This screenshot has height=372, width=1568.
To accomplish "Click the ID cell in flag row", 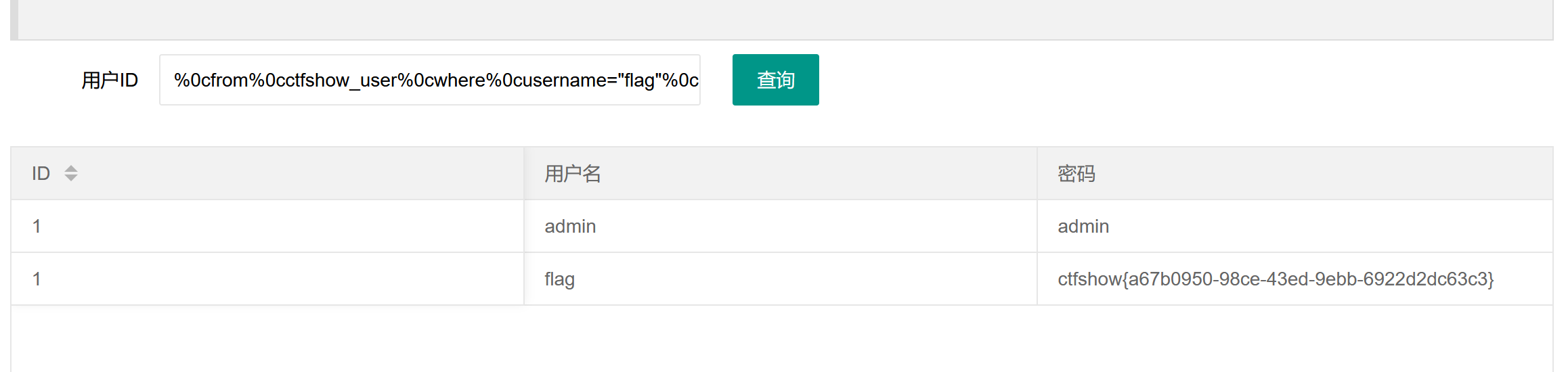I will pos(37,279).
